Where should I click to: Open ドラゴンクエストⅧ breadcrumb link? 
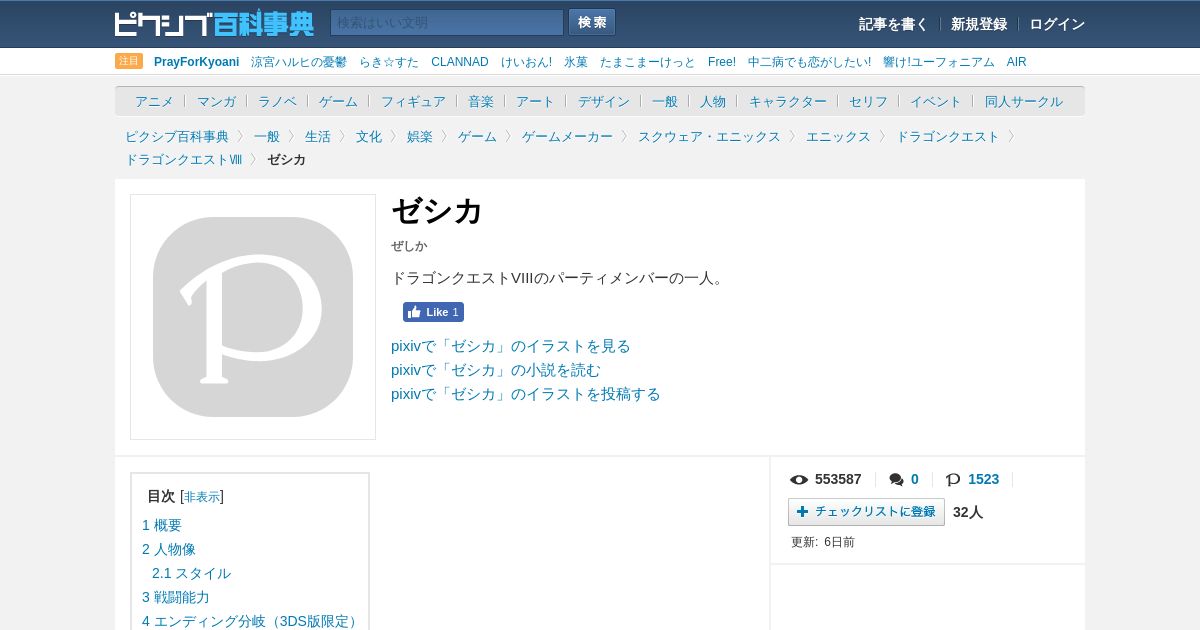click(184, 159)
